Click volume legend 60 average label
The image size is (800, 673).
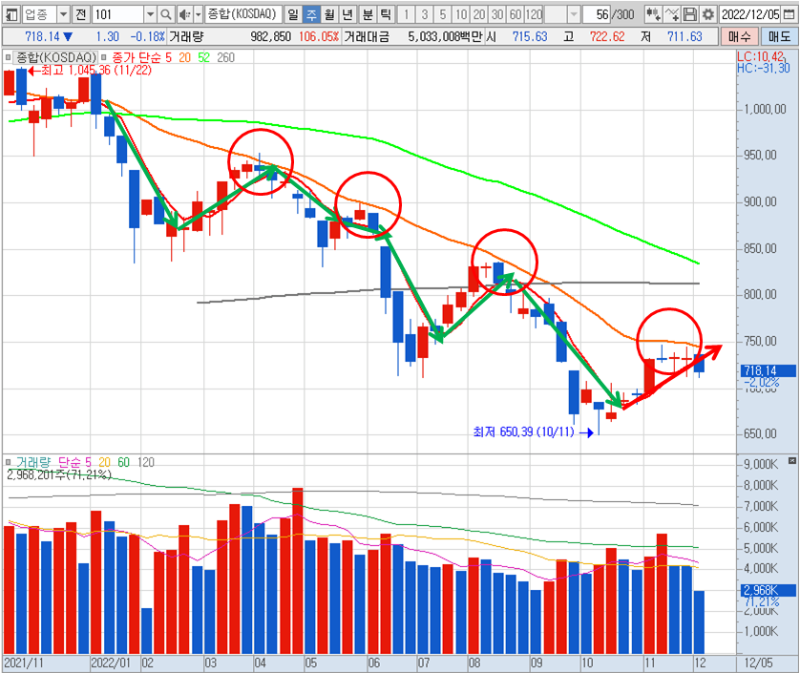tap(123, 462)
